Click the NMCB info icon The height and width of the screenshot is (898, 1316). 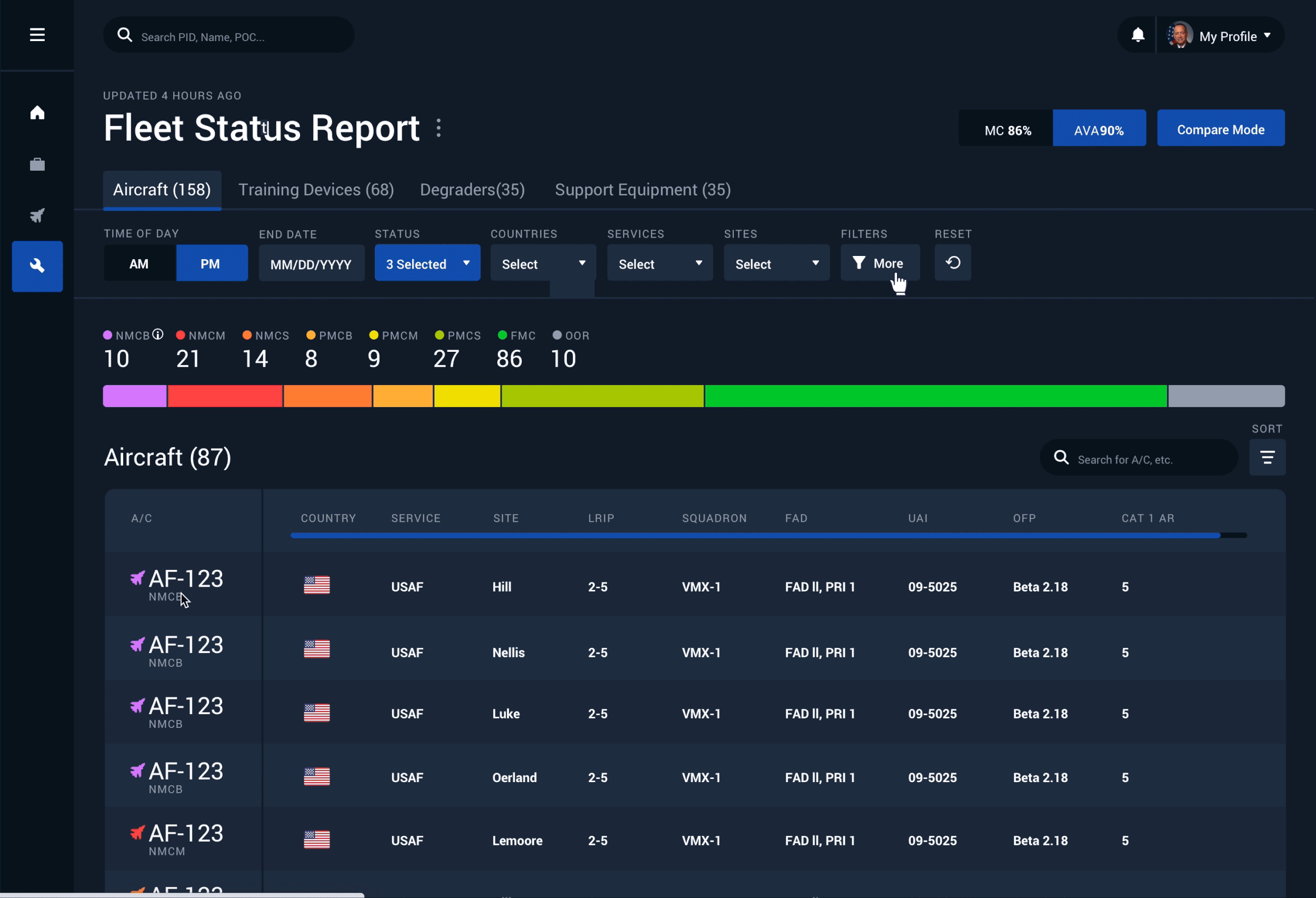tap(158, 335)
